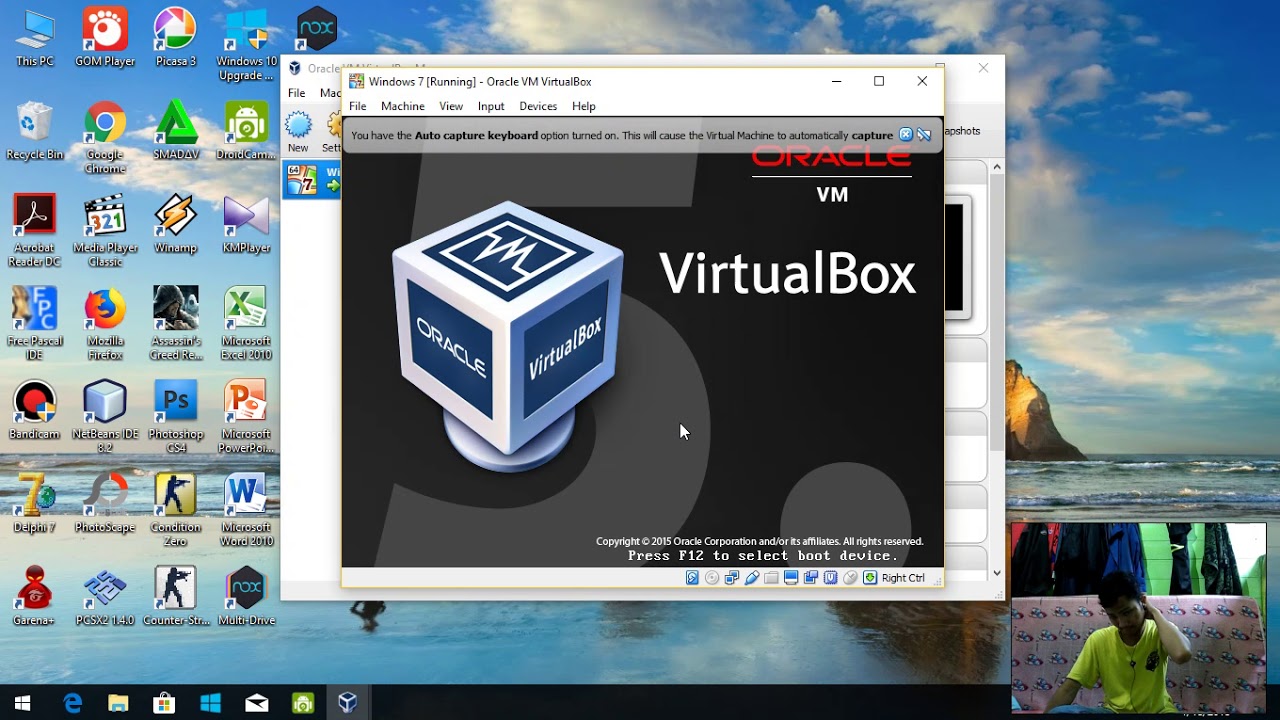This screenshot has width=1280, height=720.
Task: Open the File menu in the VirtualBox Manager
Action: click(x=297, y=93)
